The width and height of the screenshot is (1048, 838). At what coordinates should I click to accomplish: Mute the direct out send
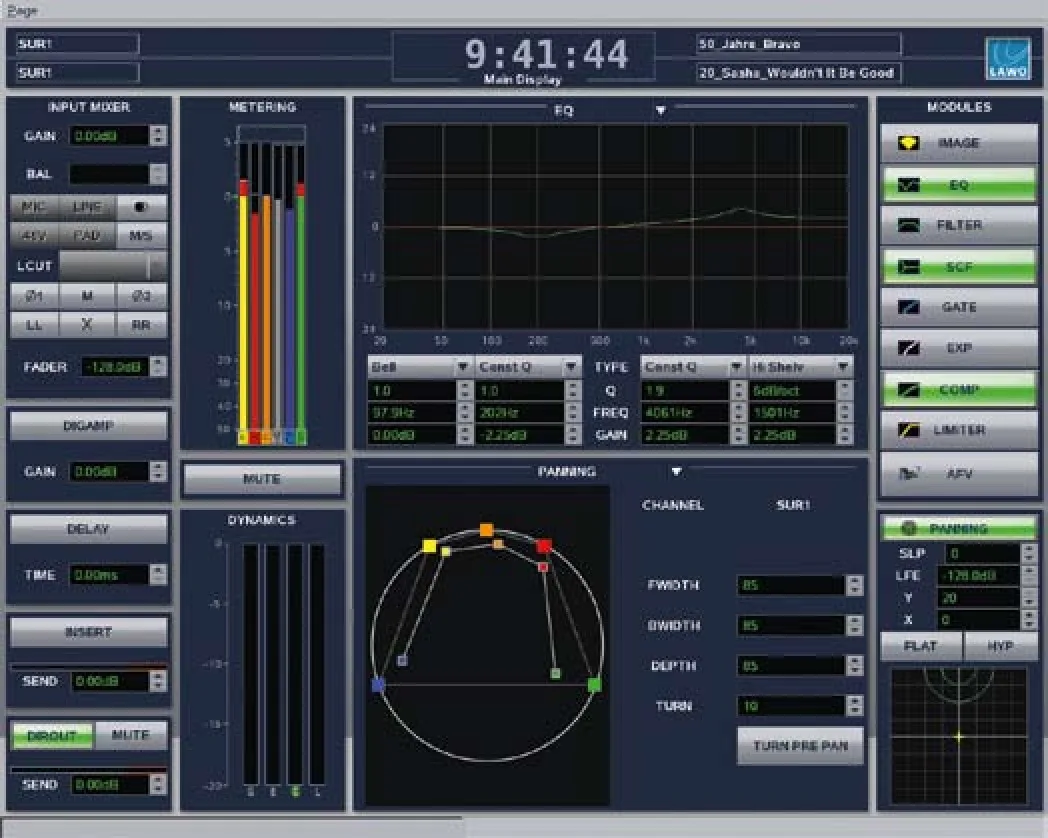[x=130, y=736]
